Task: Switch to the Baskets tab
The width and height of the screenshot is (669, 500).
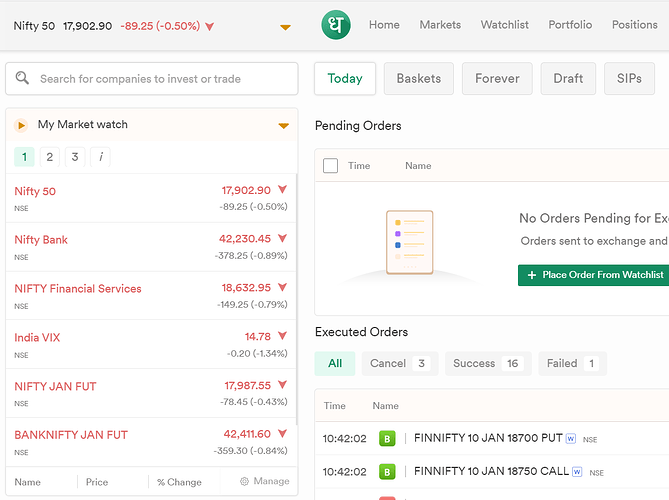Action: tap(419, 78)
